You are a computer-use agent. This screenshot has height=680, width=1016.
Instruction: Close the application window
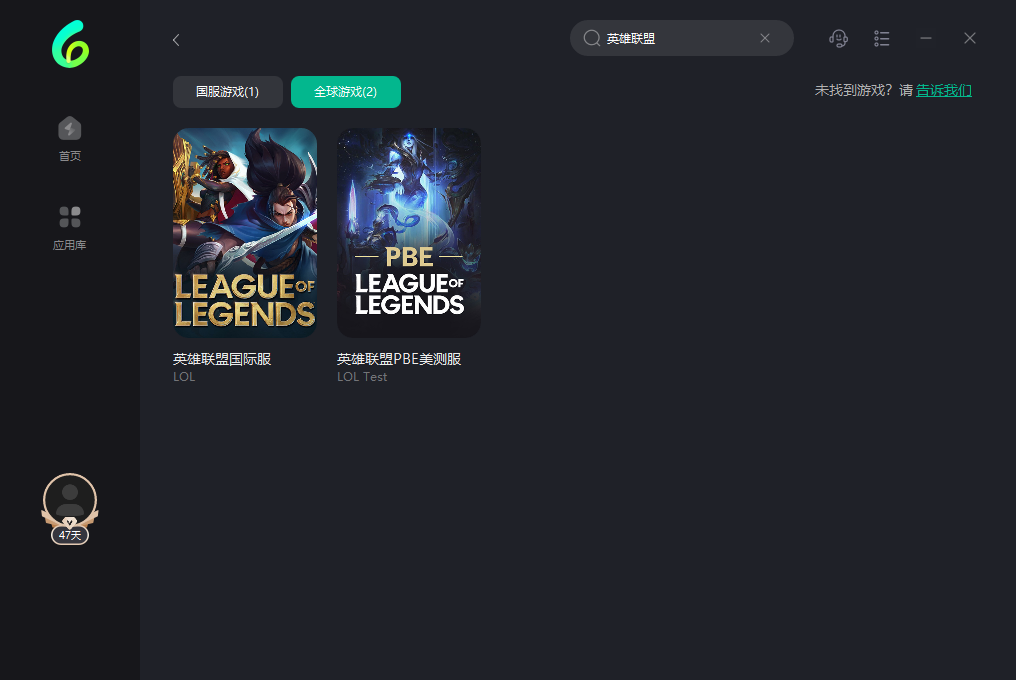970,38
